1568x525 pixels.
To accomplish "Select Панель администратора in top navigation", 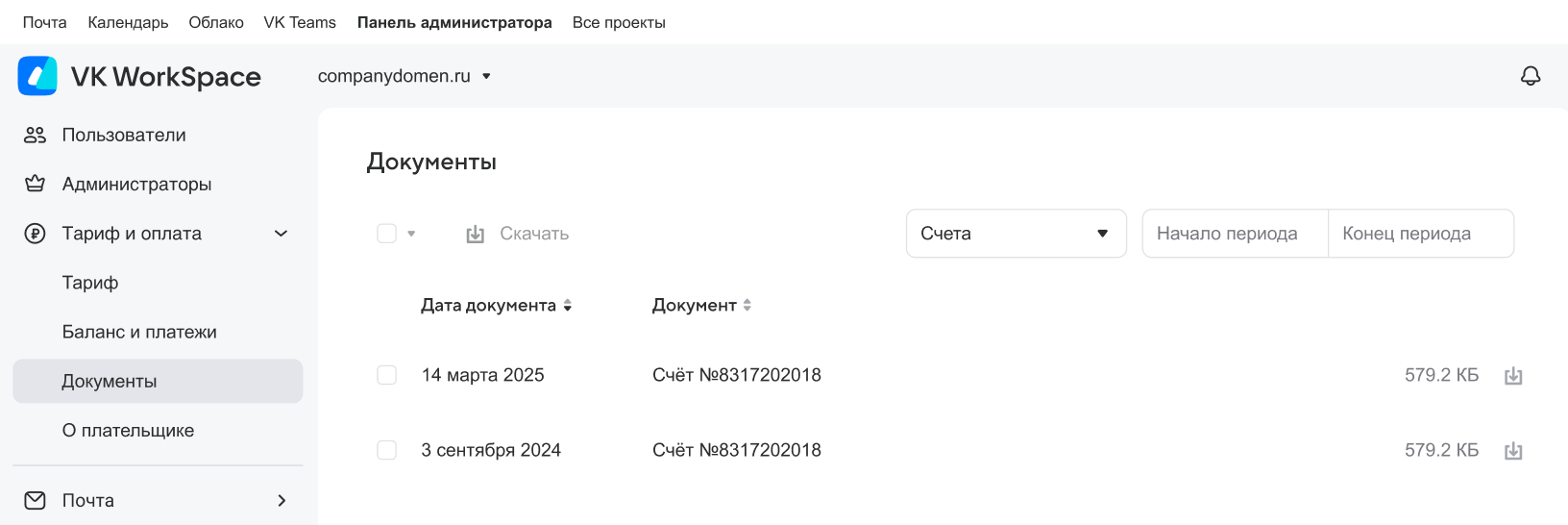I will pos(454,22).
